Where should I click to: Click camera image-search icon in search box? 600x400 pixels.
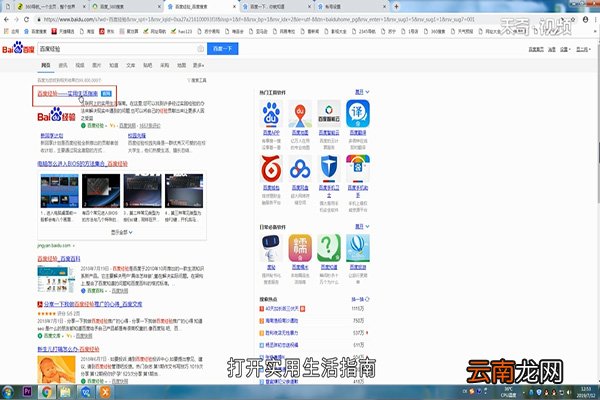201,49
